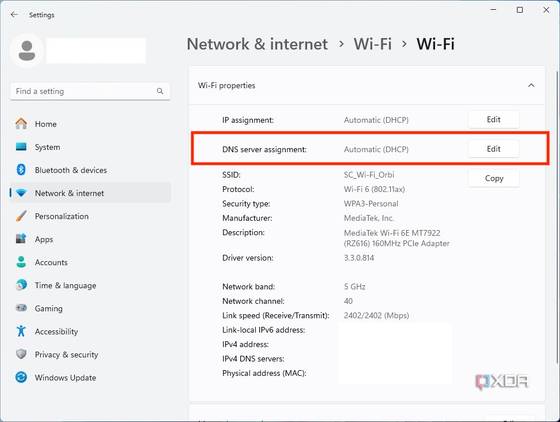Minimize the Settings window
Viewport: 560px width, 422px height.
point(493,10)
